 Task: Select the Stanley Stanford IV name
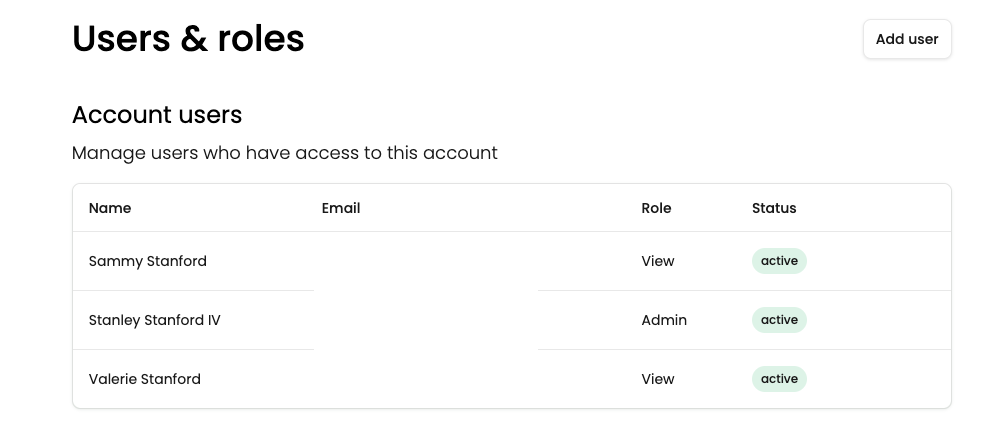(x=155, y=320)
